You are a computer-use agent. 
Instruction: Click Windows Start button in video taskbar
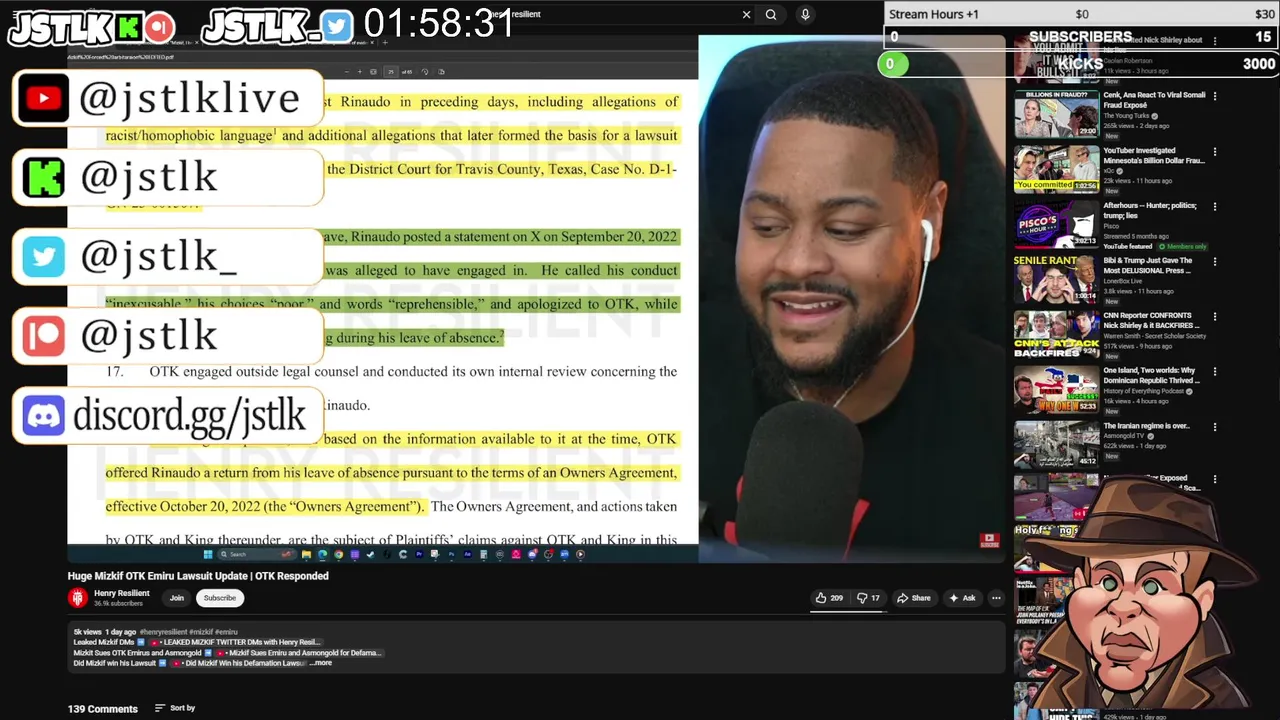pos(208,554)
